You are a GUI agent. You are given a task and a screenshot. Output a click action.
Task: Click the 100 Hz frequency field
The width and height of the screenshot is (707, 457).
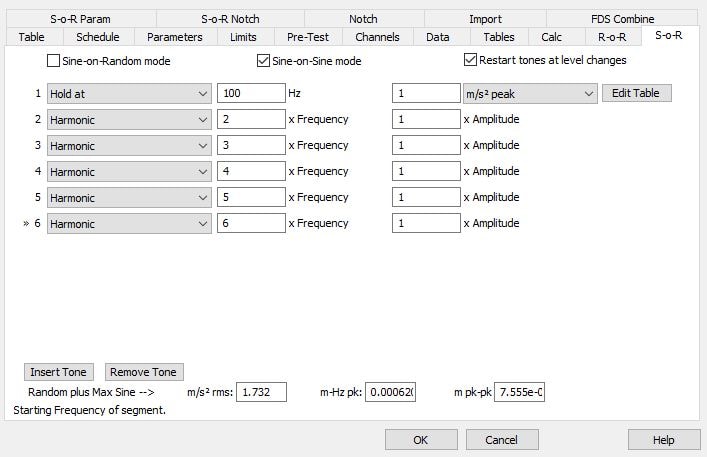[251, 93]
